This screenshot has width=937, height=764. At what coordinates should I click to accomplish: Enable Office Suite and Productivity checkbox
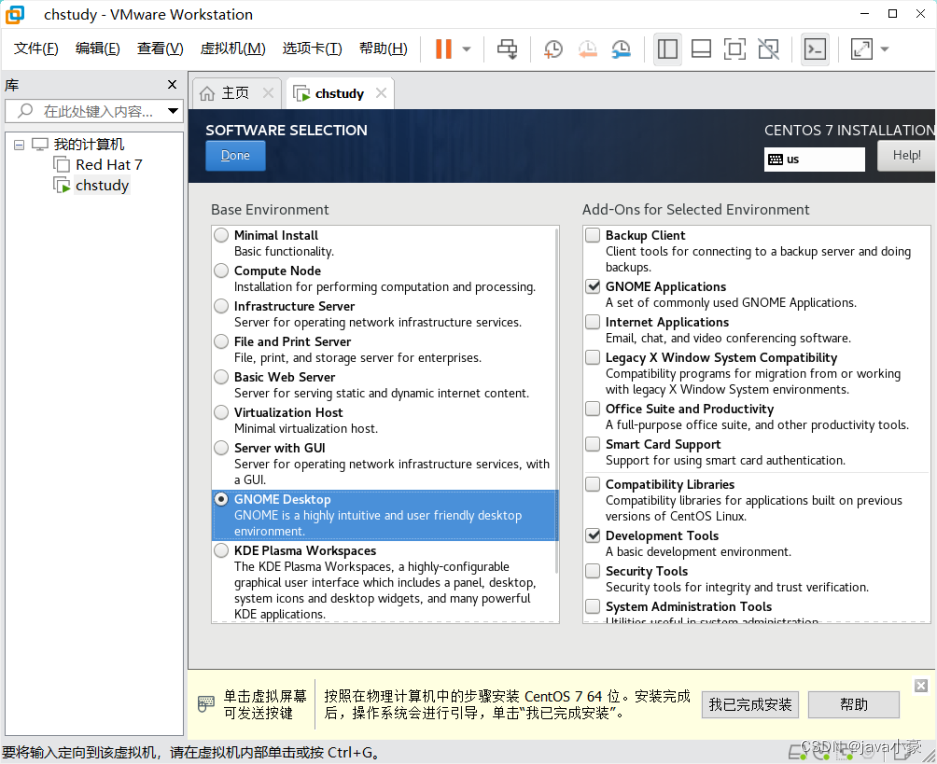click(592, 408)
